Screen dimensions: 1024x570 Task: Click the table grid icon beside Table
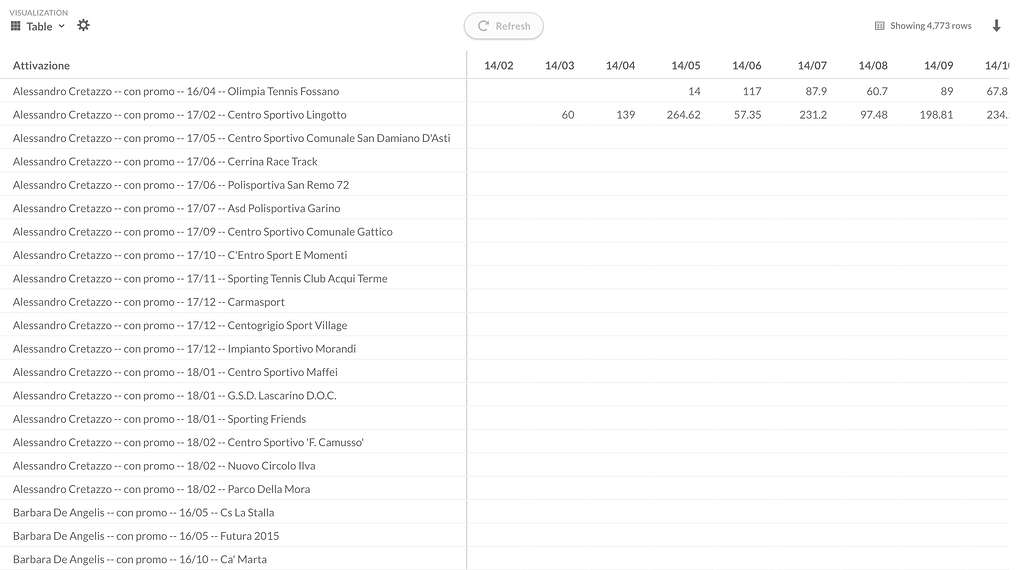[x=16, y=26]
